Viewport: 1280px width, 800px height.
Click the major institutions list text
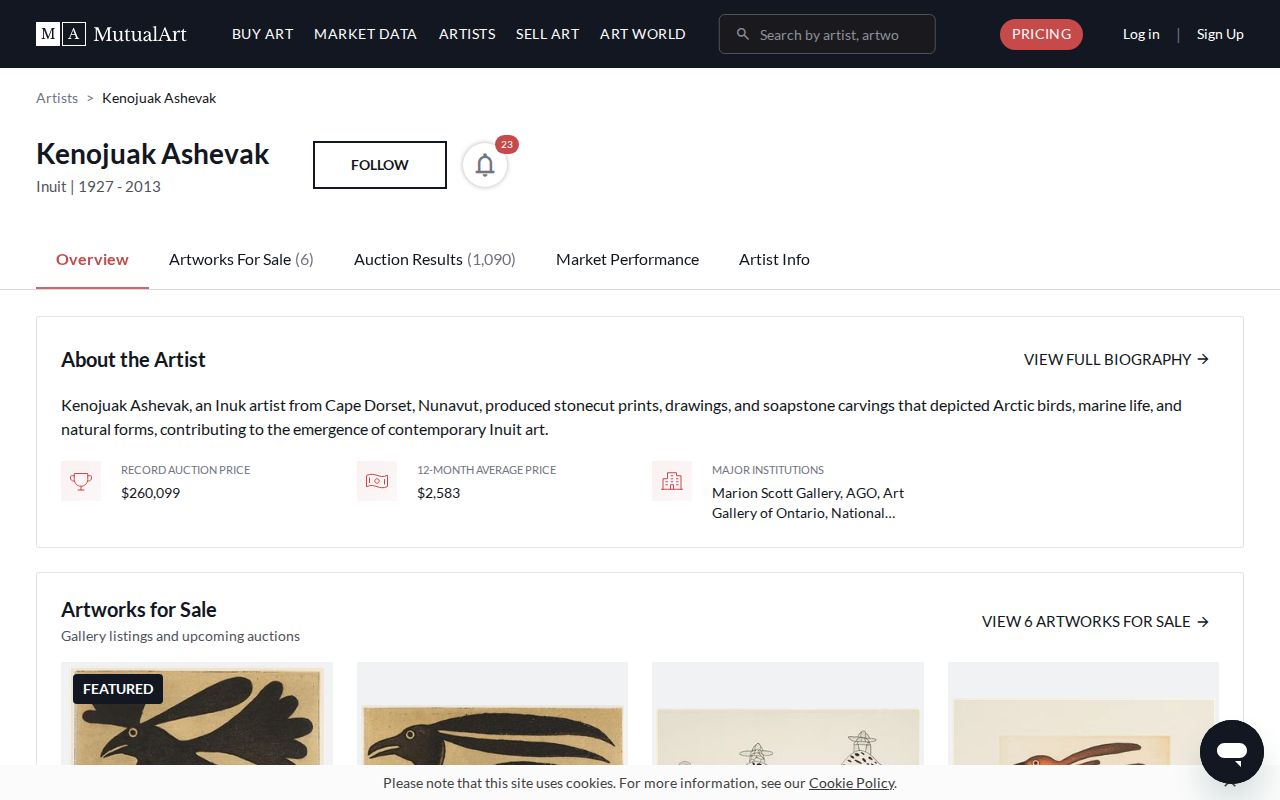pyautogui.click(x=808, y=503)
